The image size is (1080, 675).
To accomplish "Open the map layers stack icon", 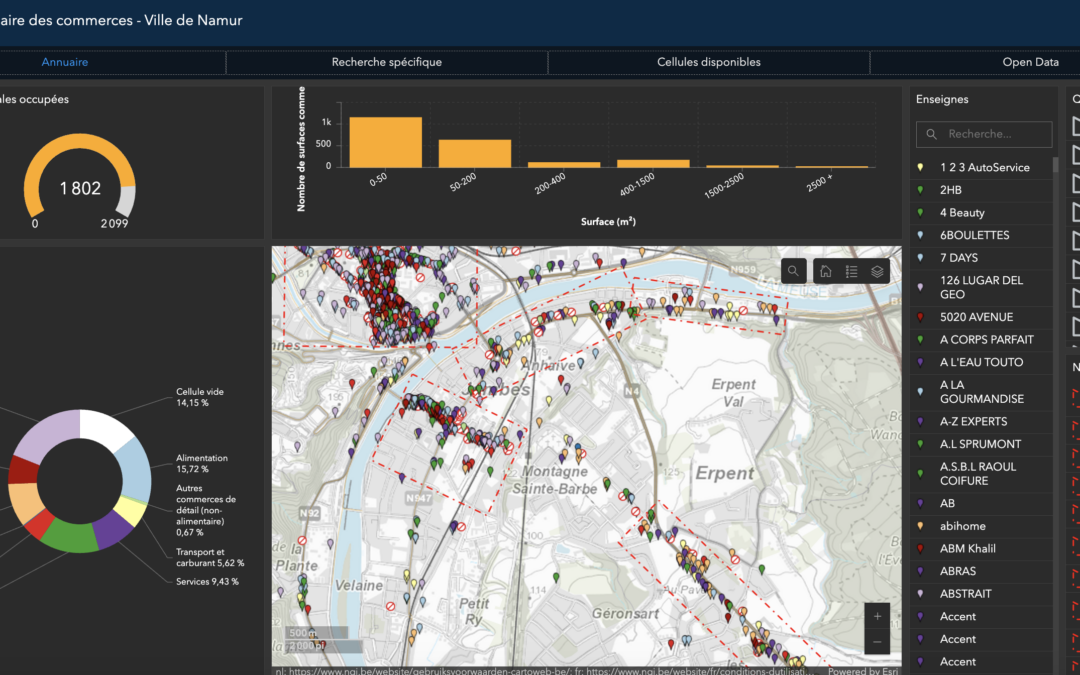I will [x=877, y=271].
